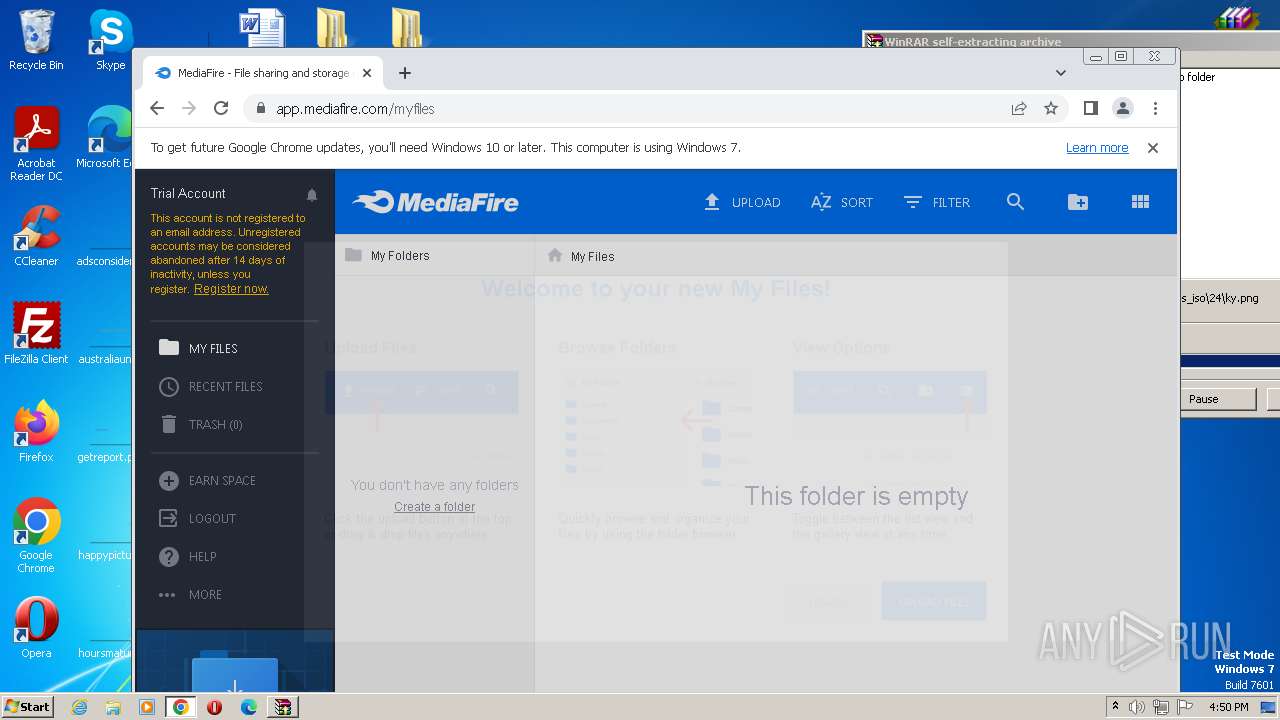This screenshot has width=1280, height=720.
Task: Click the search magnifier icon
Action: [1015, 202]
